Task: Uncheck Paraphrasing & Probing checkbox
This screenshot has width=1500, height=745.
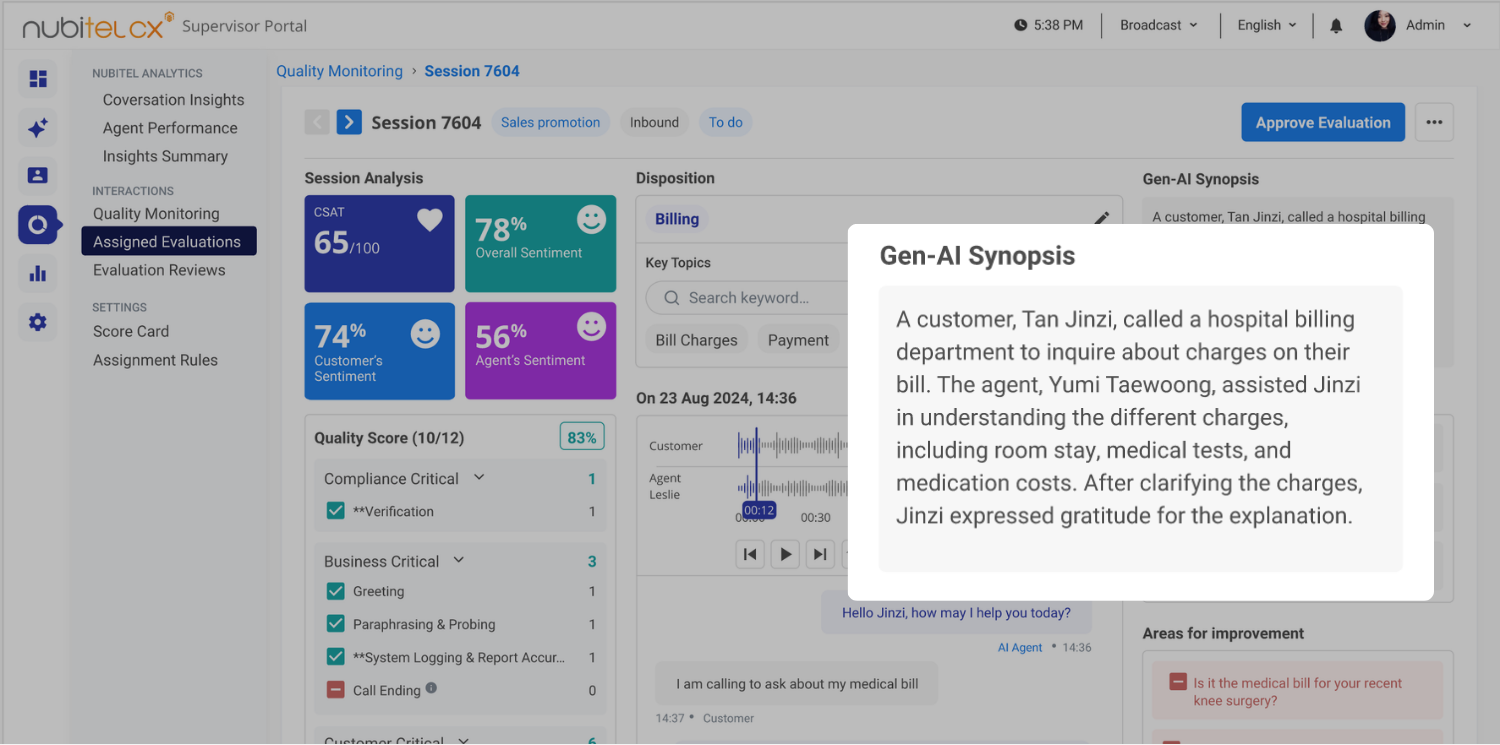Action: point(336,624)
